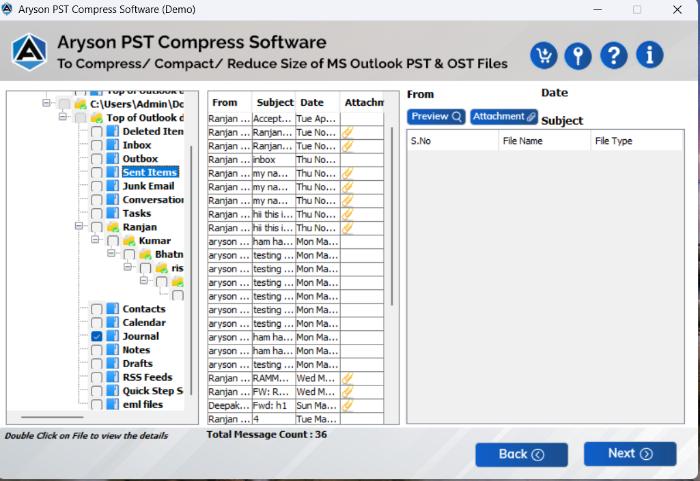
Task: Collapse the Kumar folder node
Action: [x=95, y=240]
